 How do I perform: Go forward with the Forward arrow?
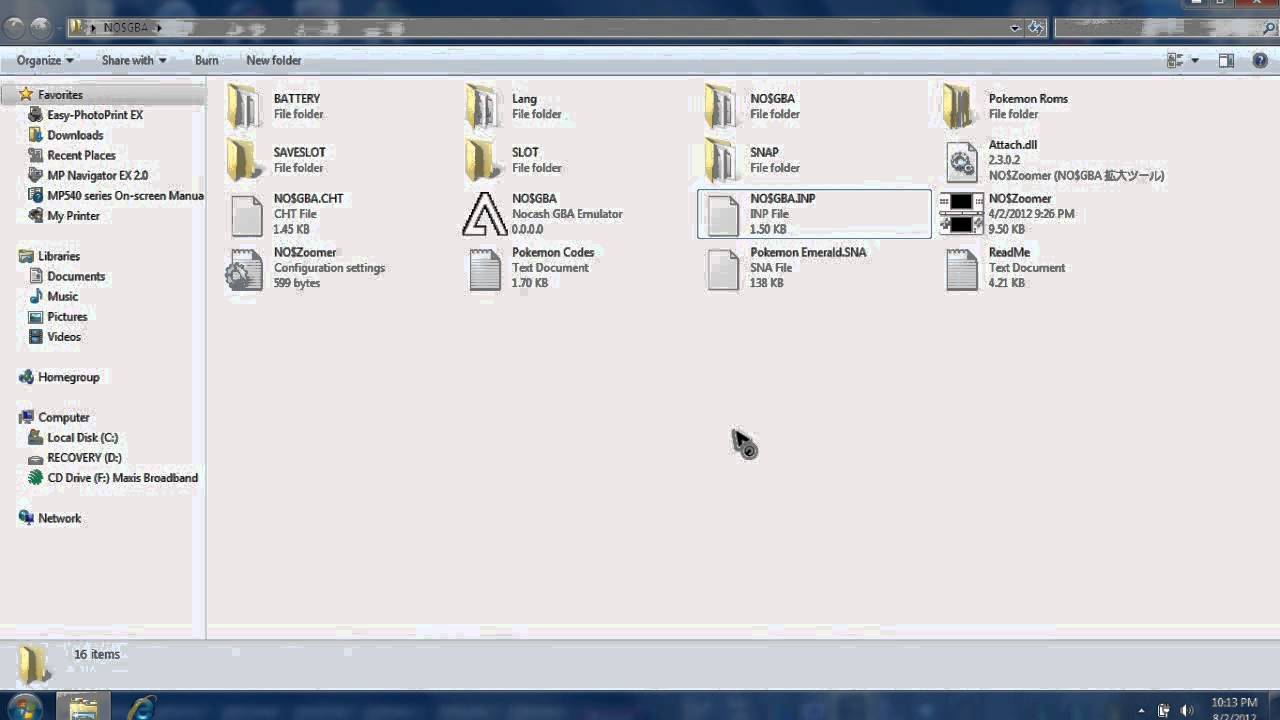42,28
